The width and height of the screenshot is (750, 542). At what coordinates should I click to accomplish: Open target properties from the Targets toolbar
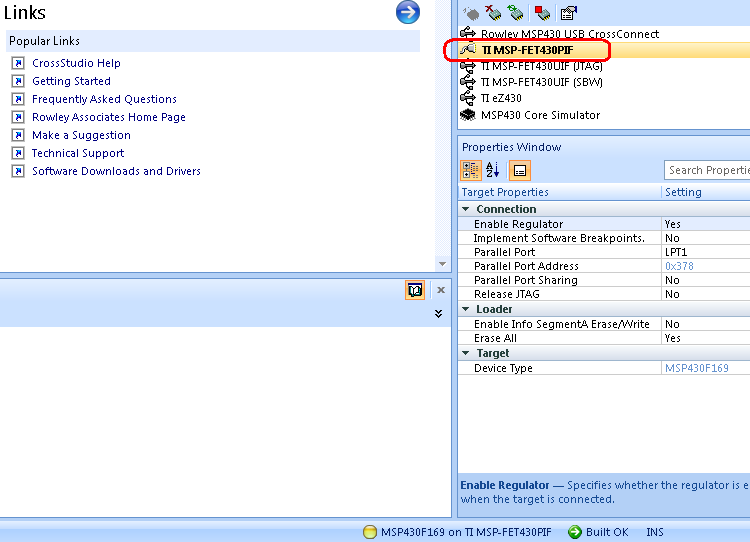[x=569, y=13]
